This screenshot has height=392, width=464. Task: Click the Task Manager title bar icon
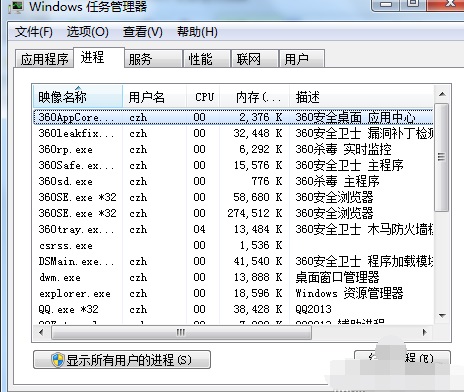coord(16,7)
